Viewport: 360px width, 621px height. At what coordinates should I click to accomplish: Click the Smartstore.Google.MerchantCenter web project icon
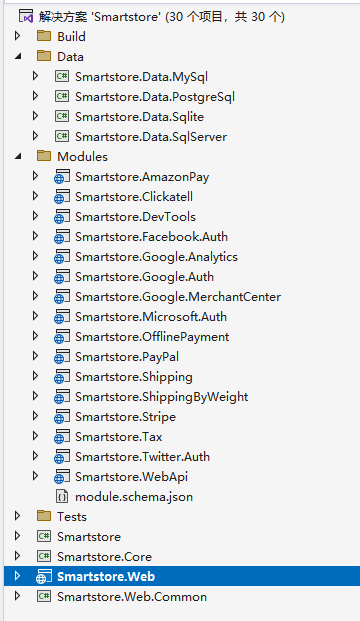(x=62, y=297)
